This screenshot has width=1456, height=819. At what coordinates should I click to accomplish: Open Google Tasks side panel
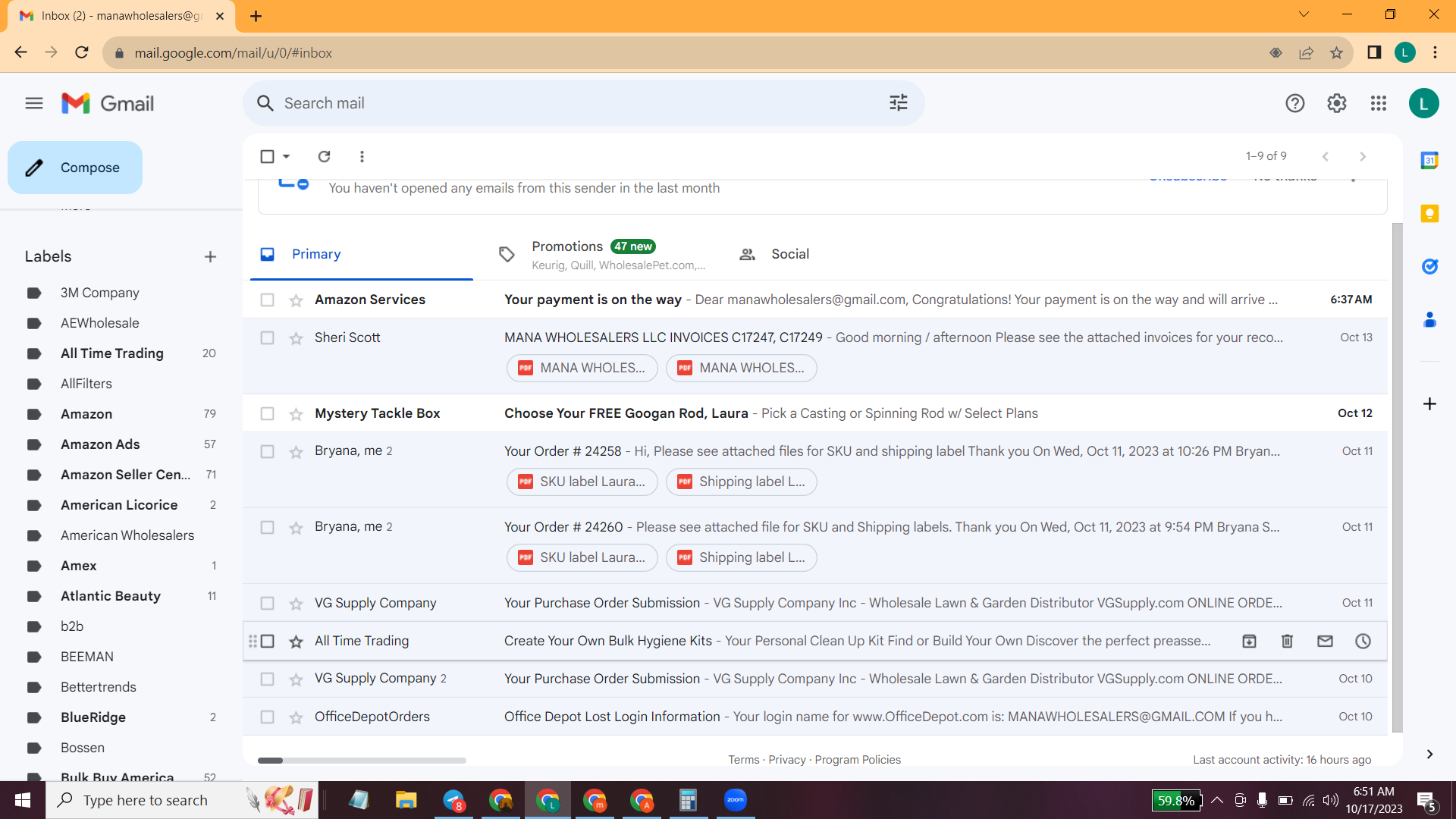pyautogui.click(x=1429, y=266)
